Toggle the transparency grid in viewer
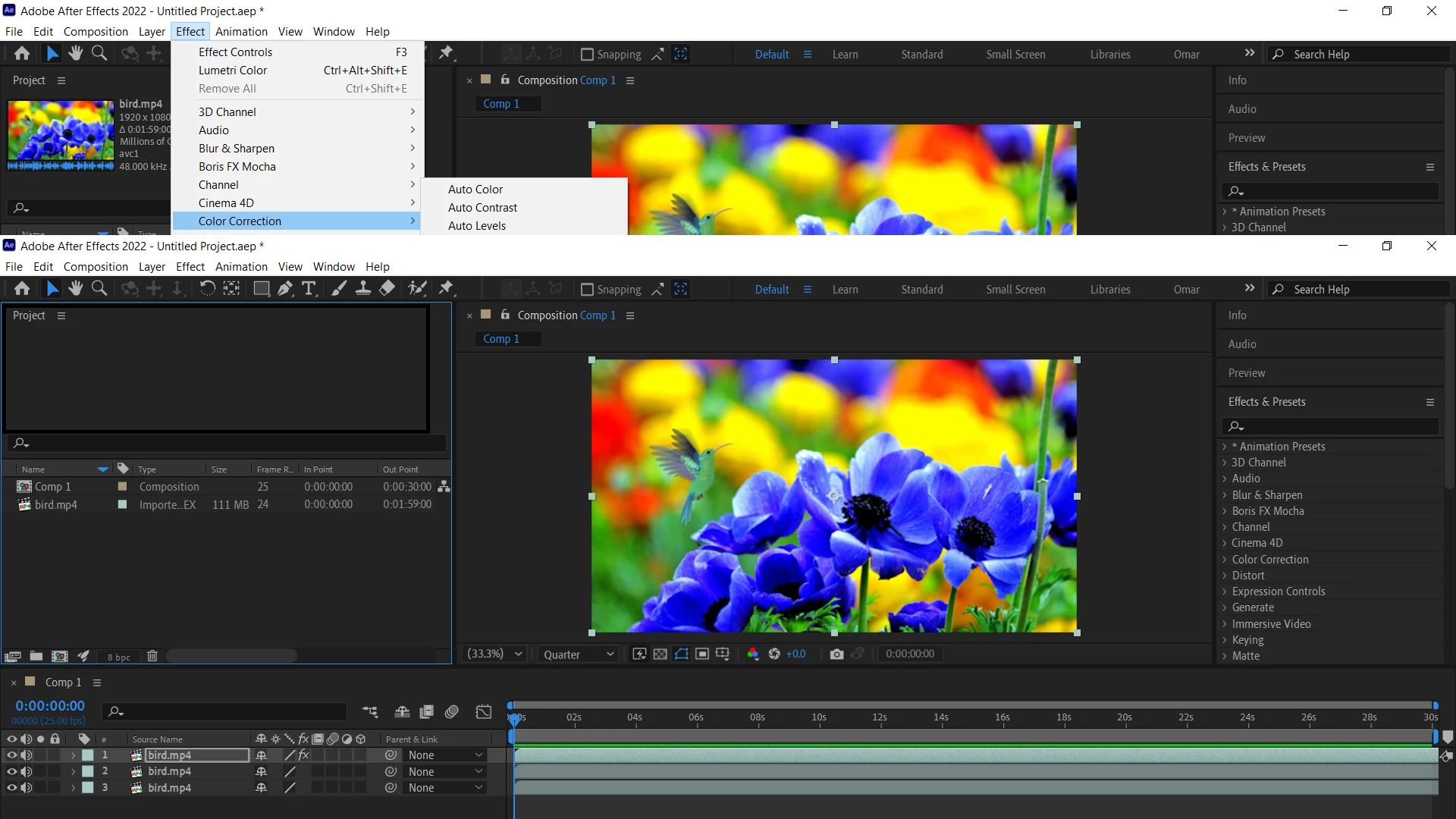The width and height of the screenshot is (1456, 819). click(x=661, y=654)
